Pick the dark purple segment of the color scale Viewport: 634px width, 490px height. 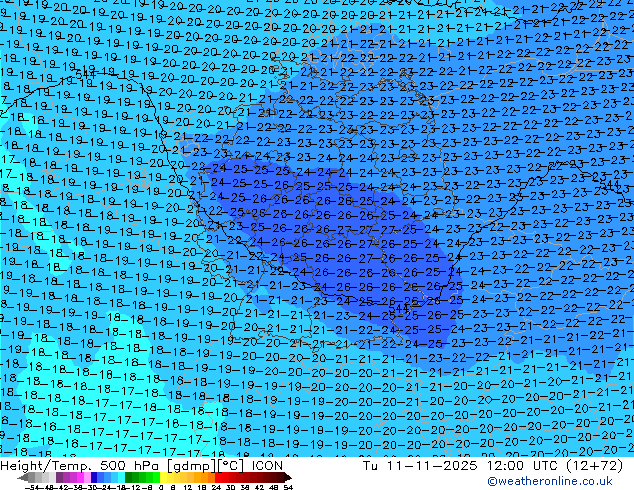[x=59, y=477]
